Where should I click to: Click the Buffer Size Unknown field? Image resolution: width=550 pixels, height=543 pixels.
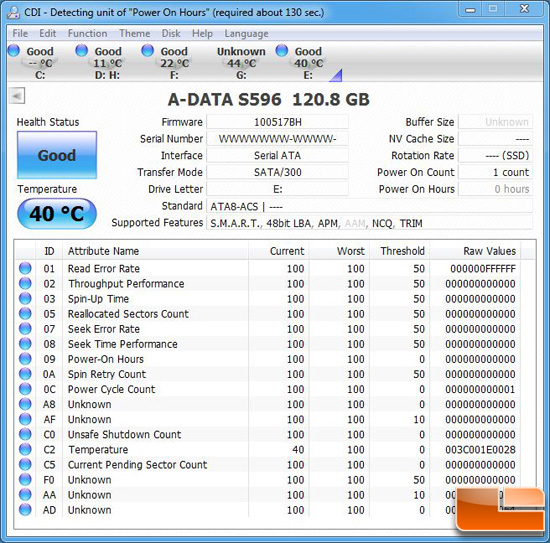[x=496, y=122]
